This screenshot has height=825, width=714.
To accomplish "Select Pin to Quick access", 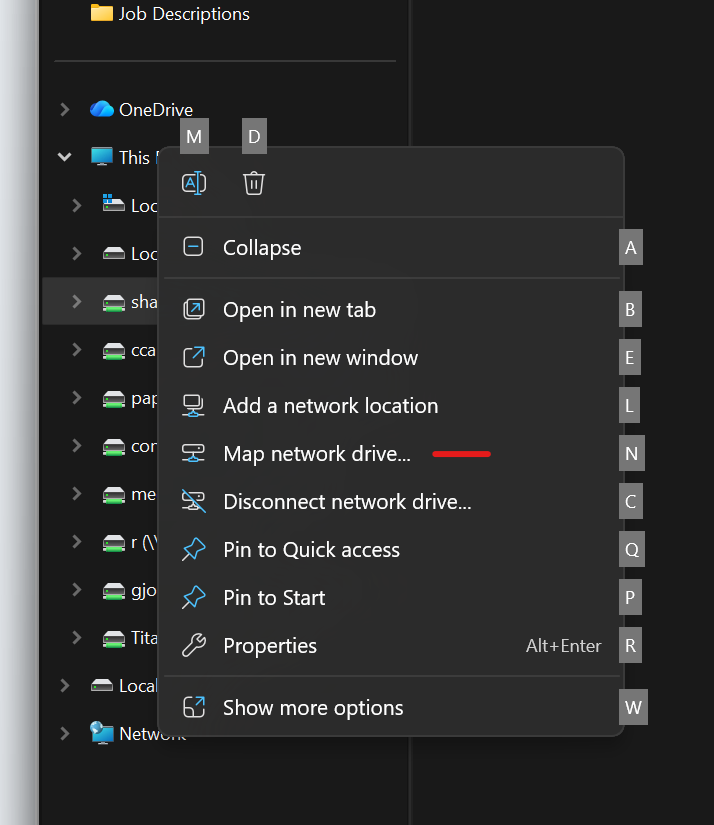I will tap(311, 550).
